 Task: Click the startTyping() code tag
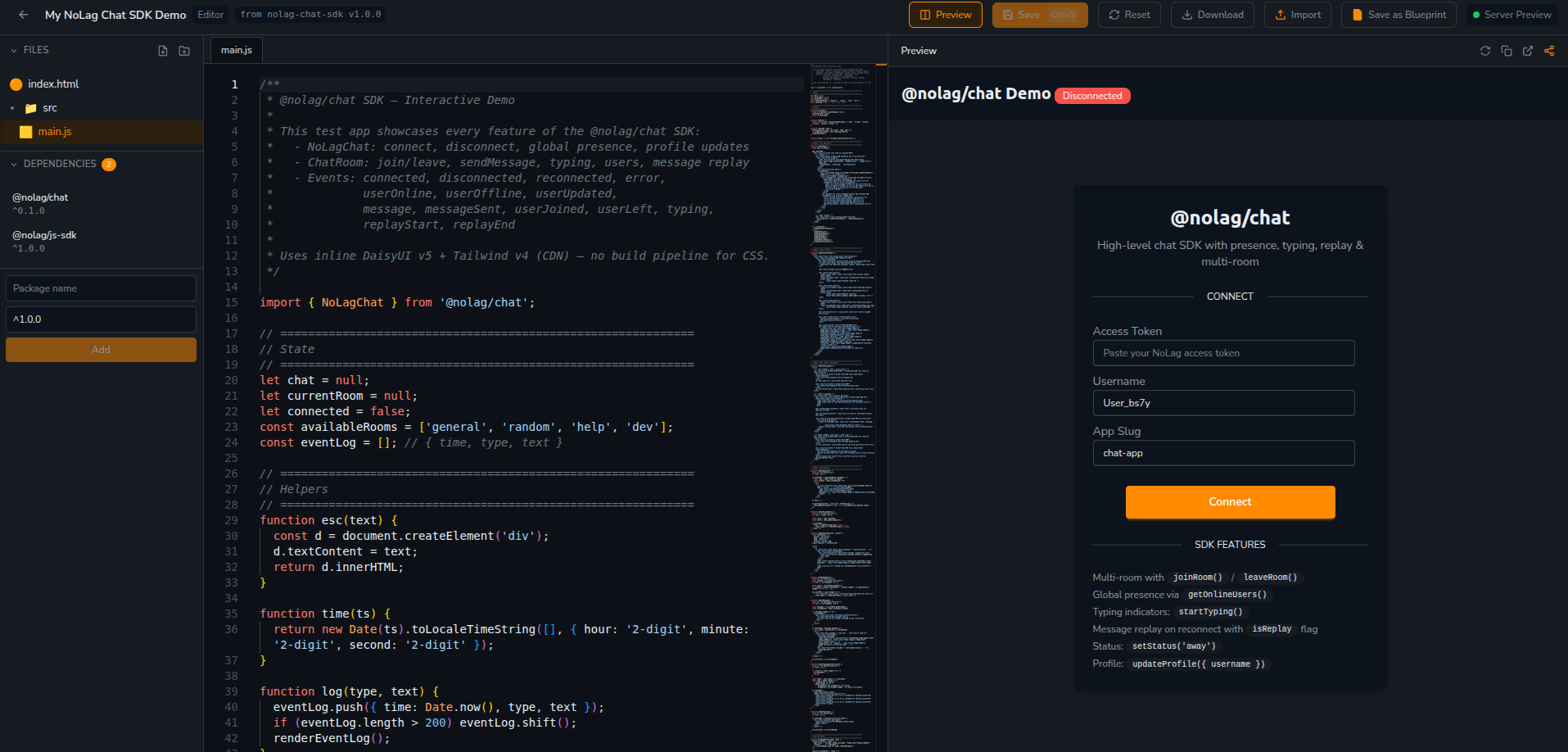1211,612
